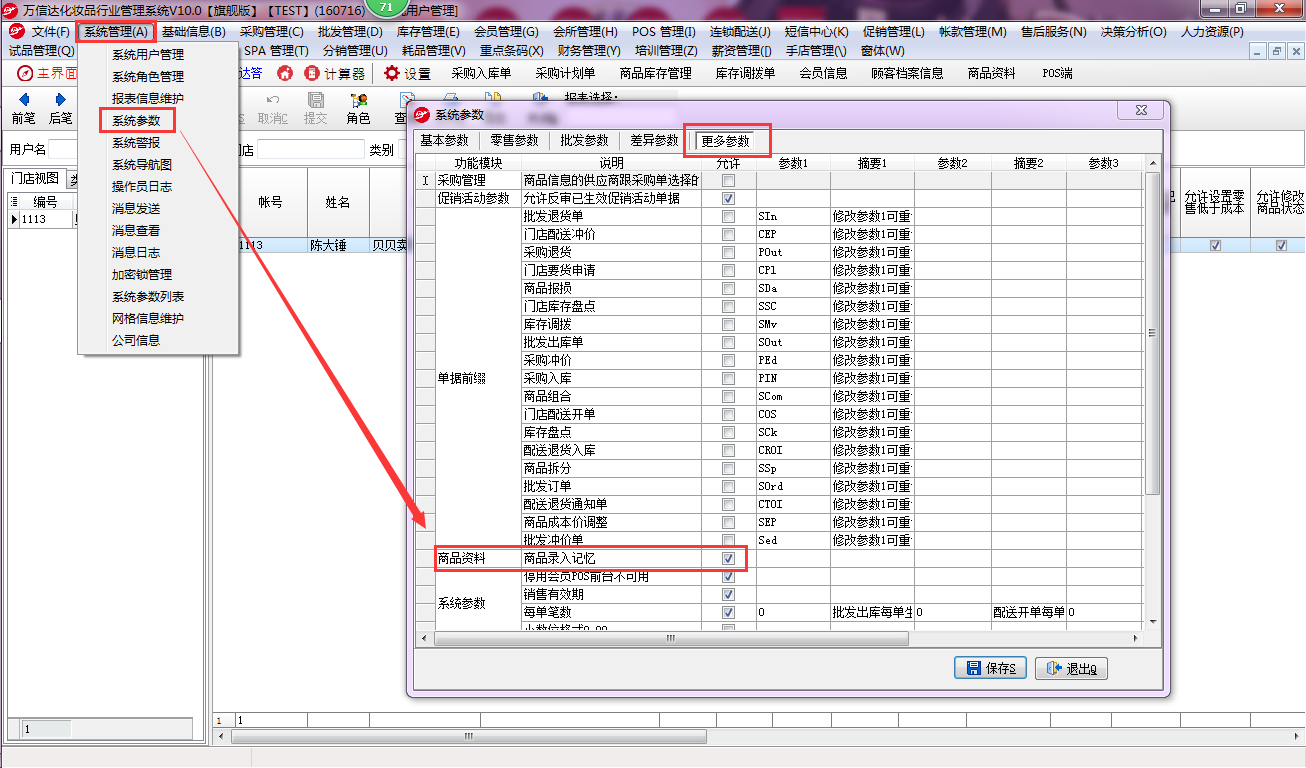Select the 门店视图 tab

(34, 179)
